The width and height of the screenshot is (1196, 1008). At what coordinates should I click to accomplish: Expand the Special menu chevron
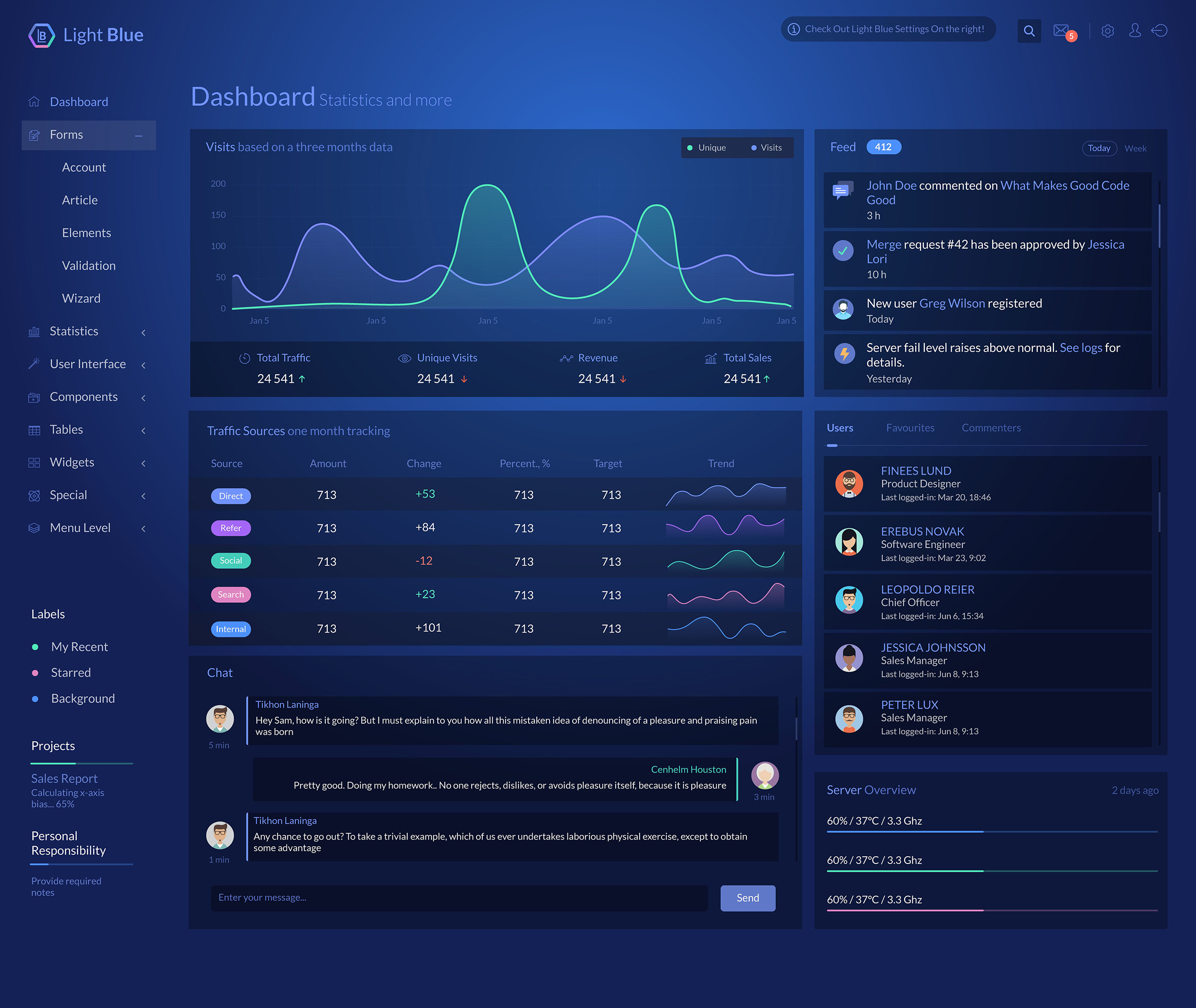coord(144,496)
